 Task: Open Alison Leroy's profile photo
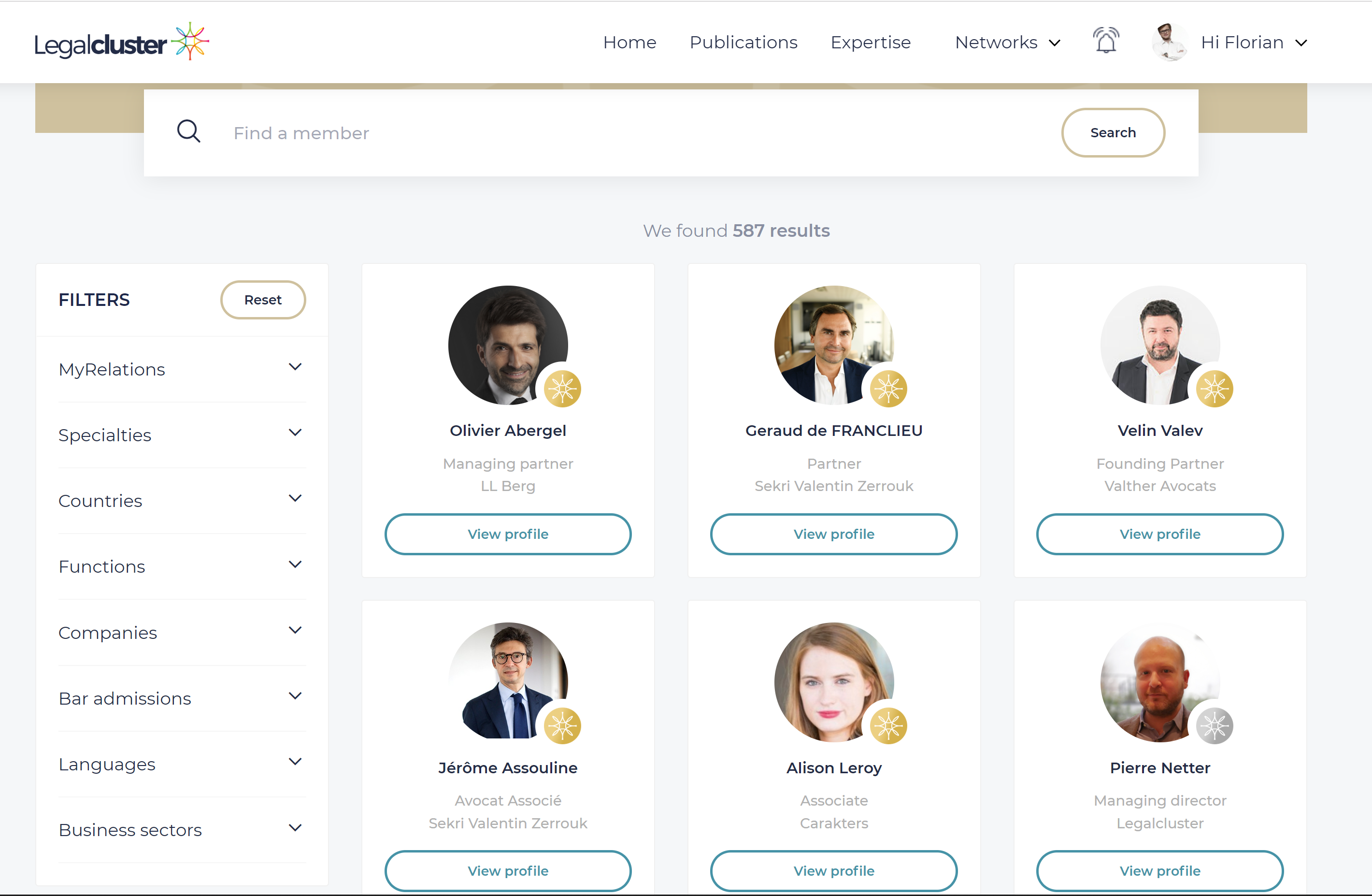833,682
